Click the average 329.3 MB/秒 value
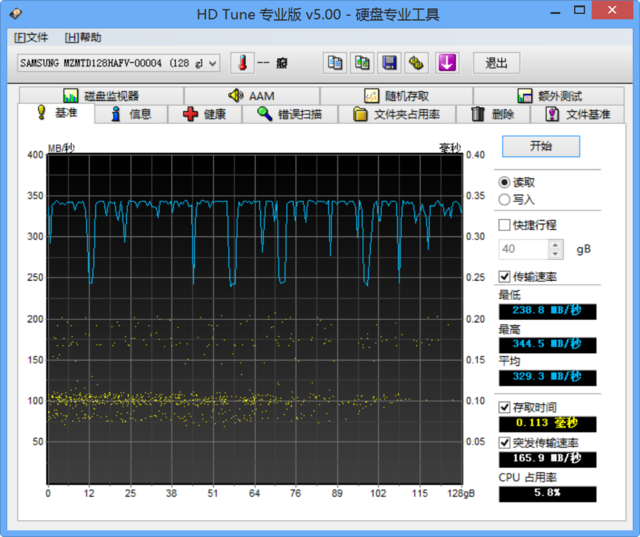This screenshot has width=640, height=537. [x=547, y=377]
